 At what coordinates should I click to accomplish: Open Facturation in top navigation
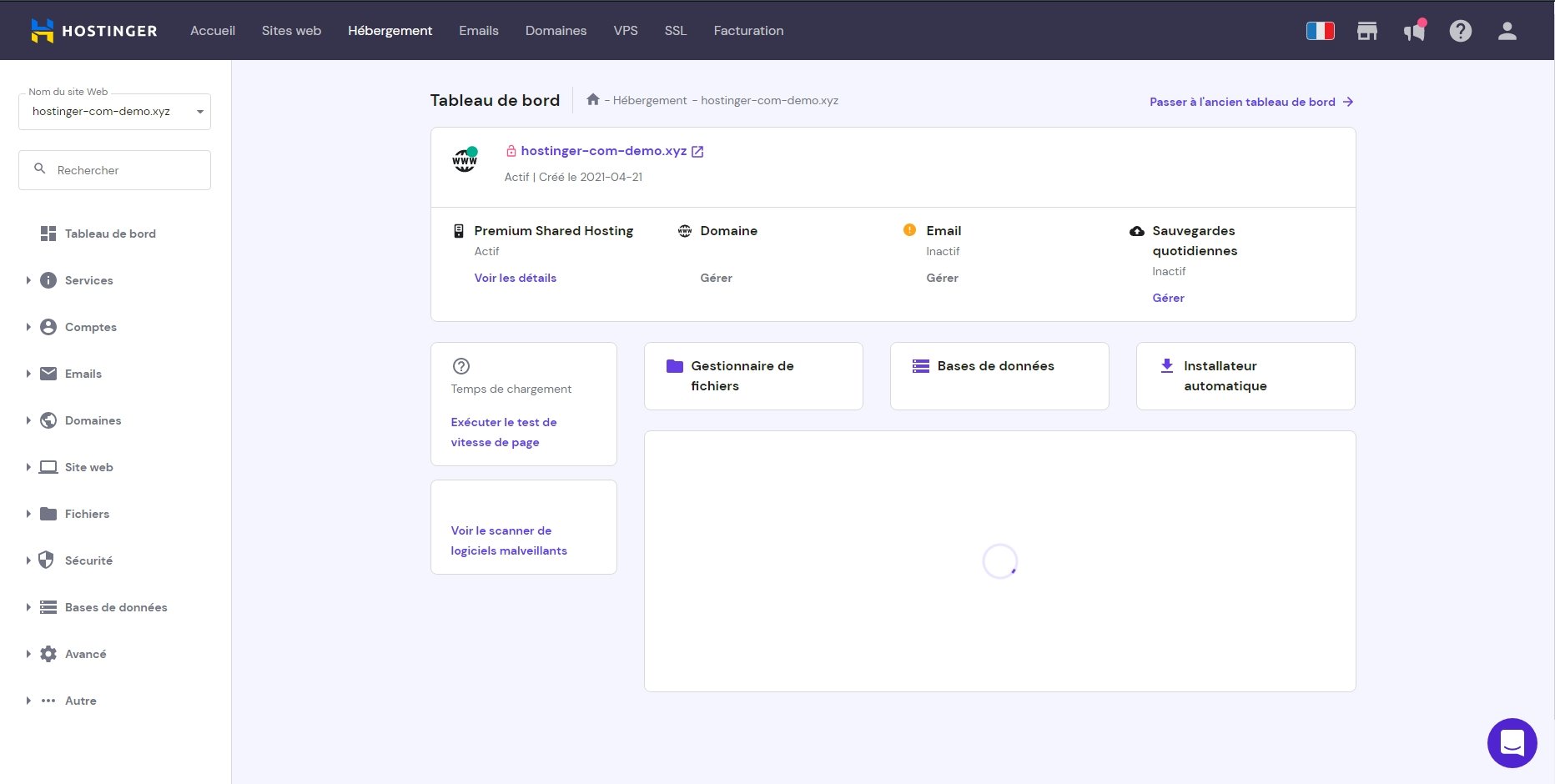pos(748,31)
